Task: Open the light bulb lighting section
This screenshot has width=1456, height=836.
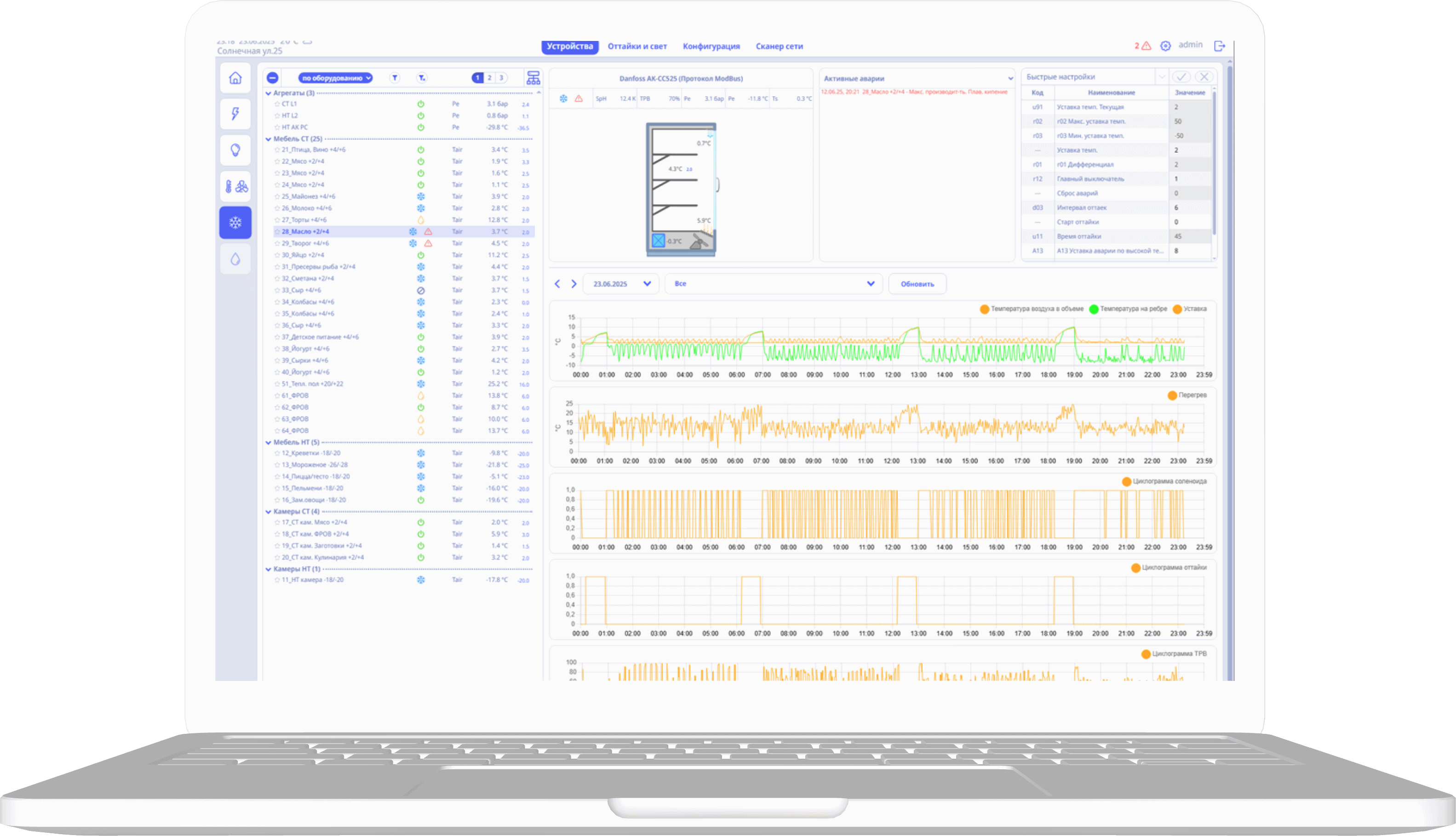Action: [235, 150]
